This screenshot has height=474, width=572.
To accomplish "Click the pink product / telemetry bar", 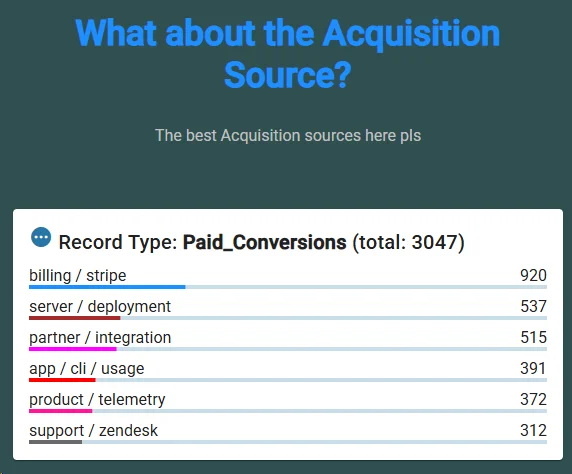I will (61, 411).
